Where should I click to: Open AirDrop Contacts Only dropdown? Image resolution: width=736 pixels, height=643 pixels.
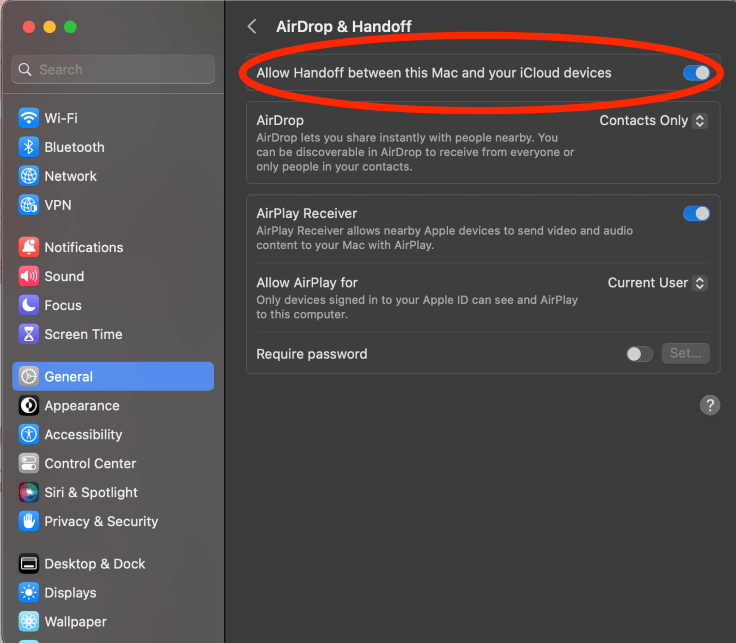[653, 120]
